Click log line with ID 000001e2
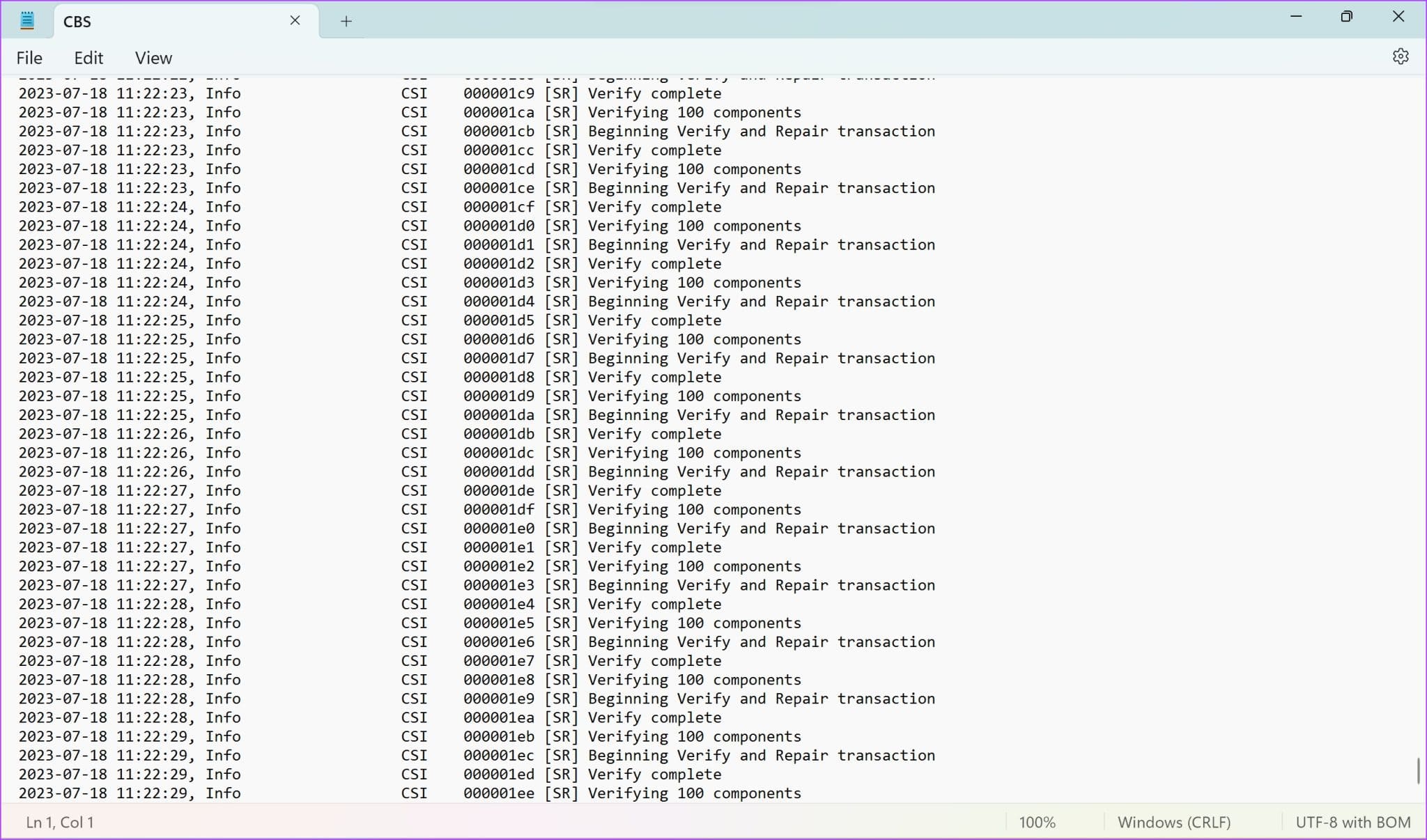The image size is (1427, 840). 410,566
